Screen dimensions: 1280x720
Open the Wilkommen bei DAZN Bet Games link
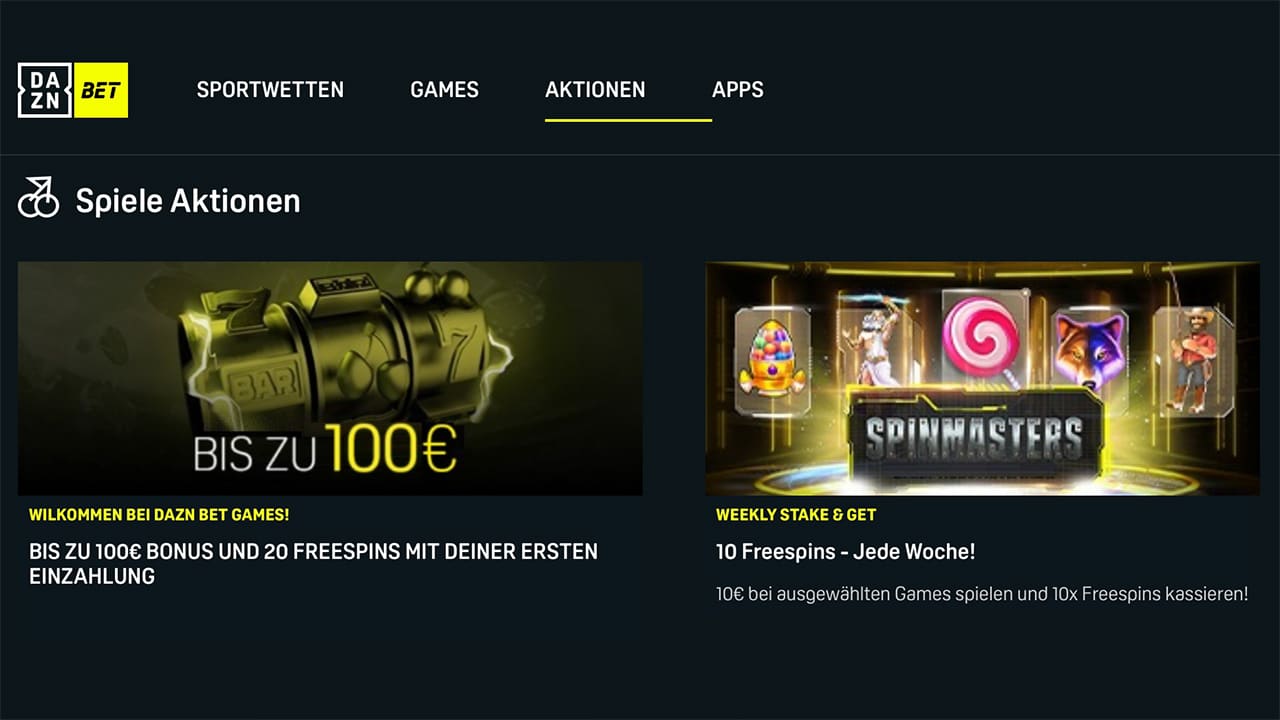click(159, 514)
